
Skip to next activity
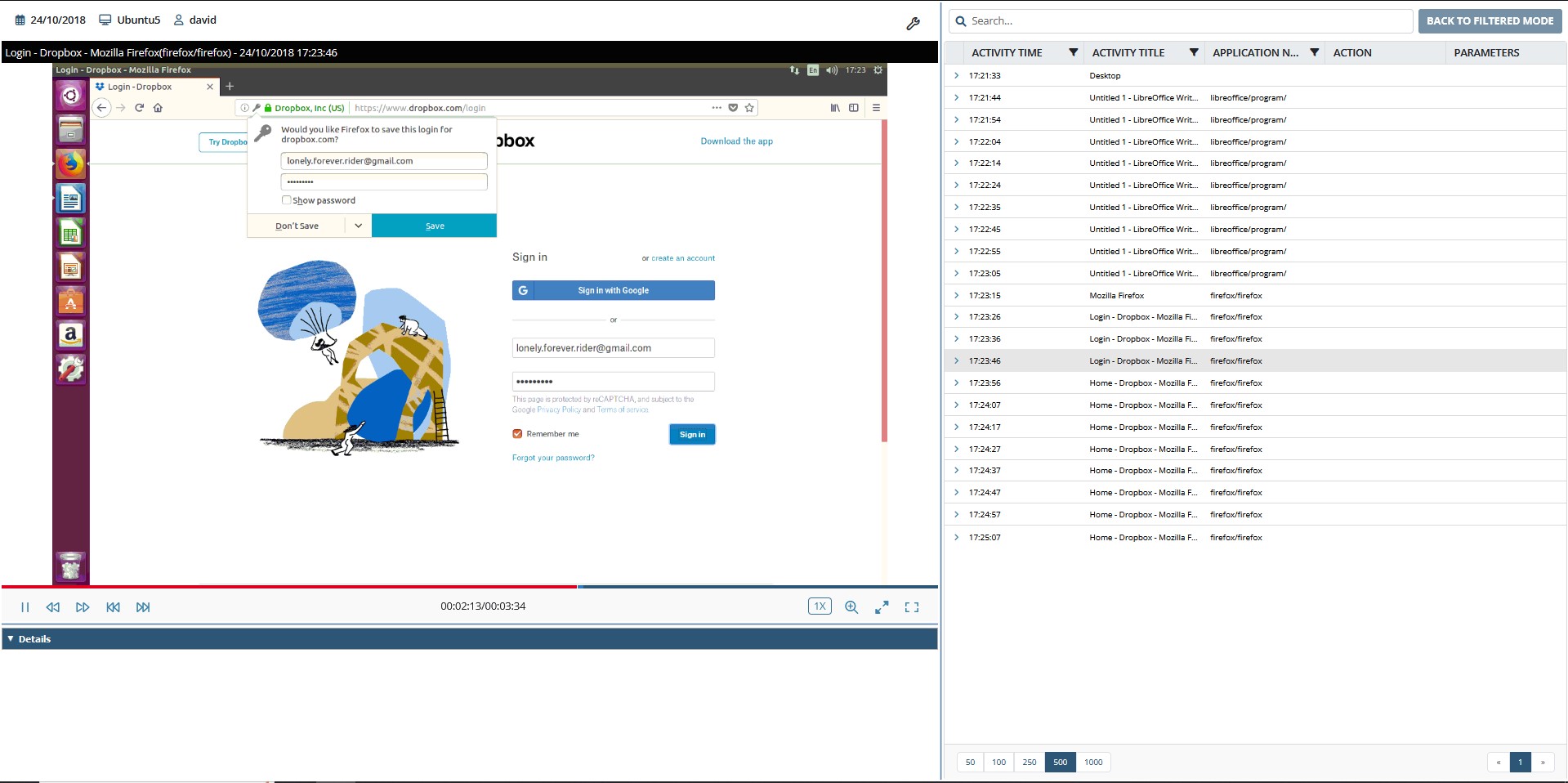pos(143,607)
